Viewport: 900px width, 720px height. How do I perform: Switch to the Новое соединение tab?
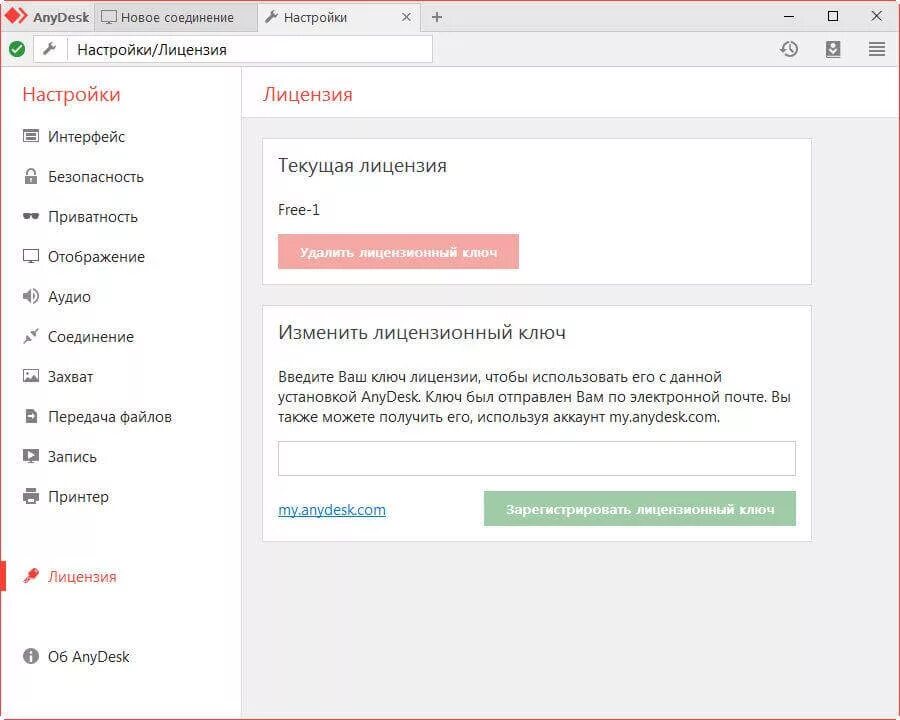(175, 17)
